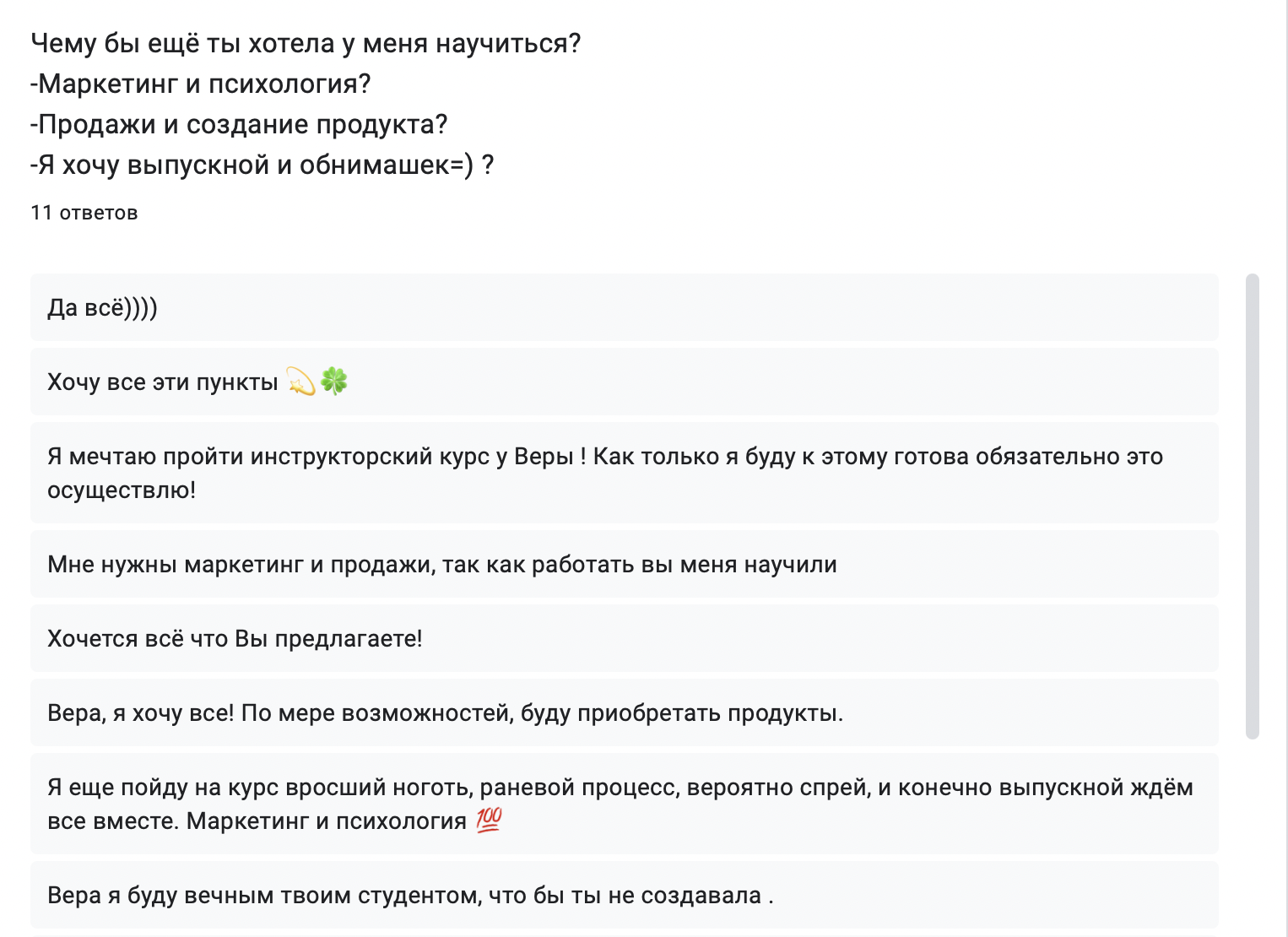Select the "Да всё))))" response
This screenshot has height=937, width=1288.
pos(103,308)
